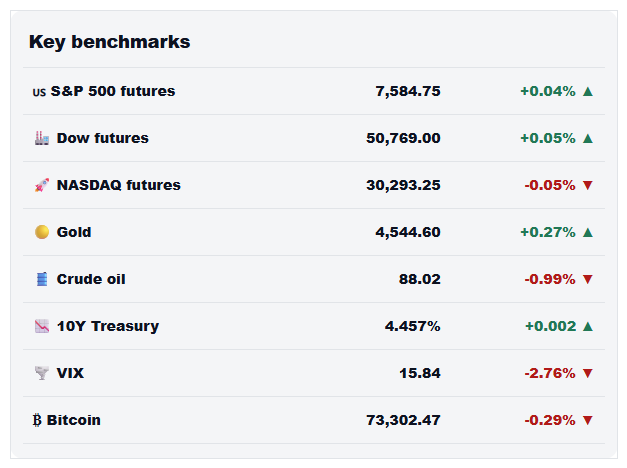This screenshot has width=627, height=468.
Task: Select the NASDAQ futures label
Action: click(118, 185)
